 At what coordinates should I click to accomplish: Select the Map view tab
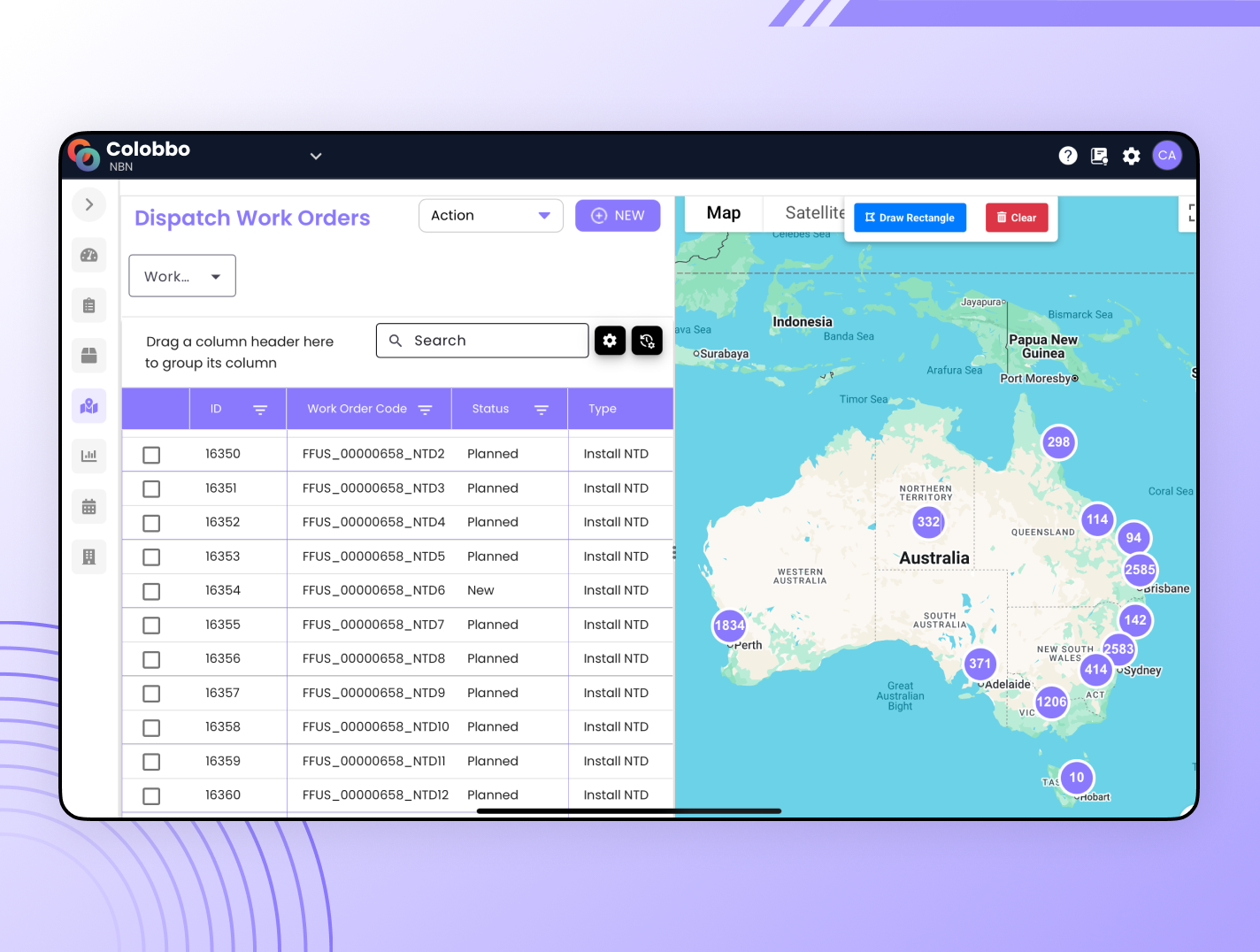click(723, 213)
